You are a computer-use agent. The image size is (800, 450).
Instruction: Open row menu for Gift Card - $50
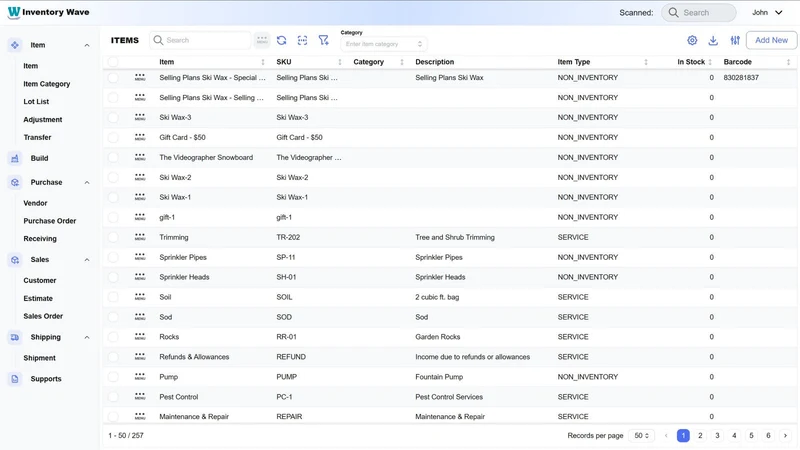tap(140, 137)
